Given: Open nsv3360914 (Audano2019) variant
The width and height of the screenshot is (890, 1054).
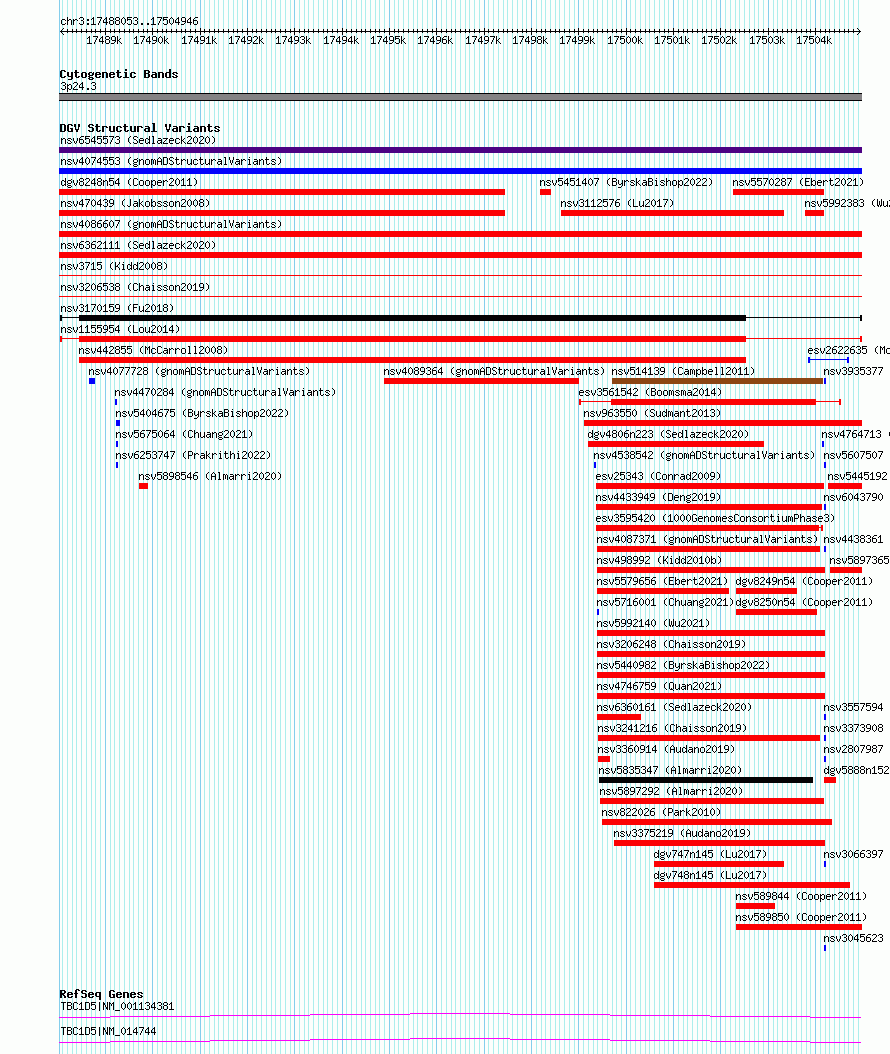Looking at the screenshot, I should click(x=666, y=749).
